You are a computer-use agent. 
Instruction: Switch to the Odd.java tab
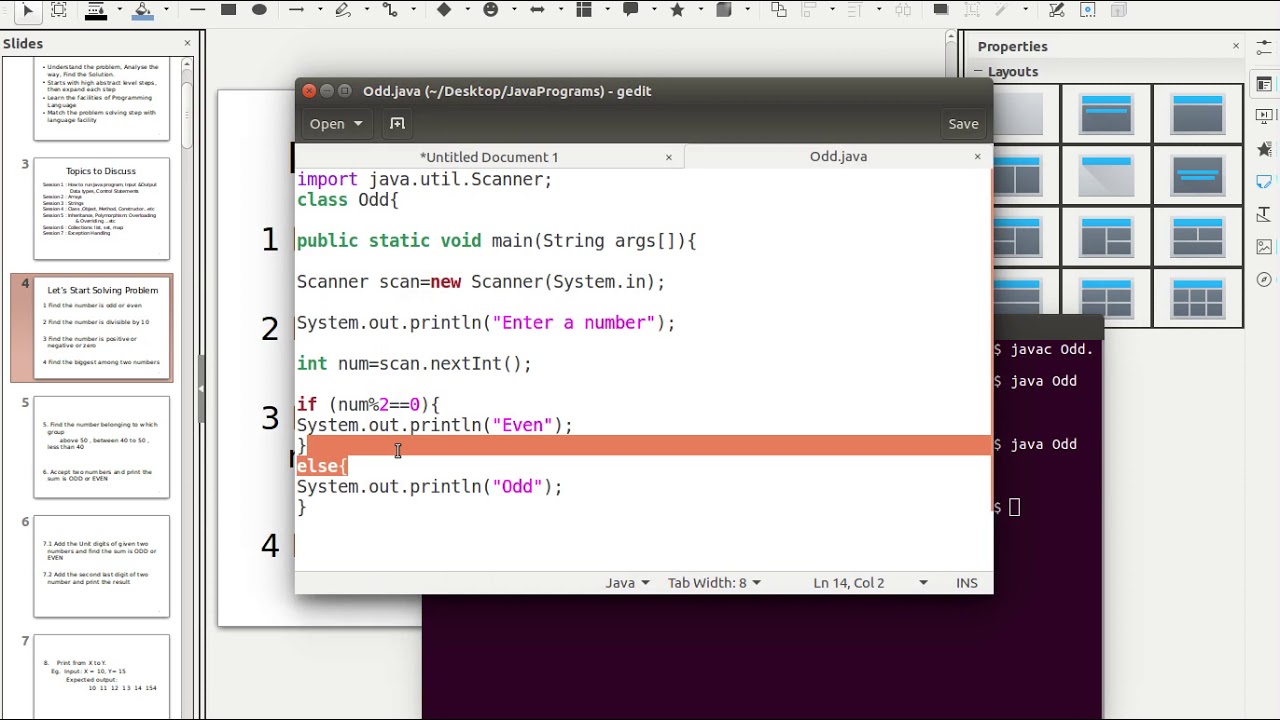pos(838,156)
